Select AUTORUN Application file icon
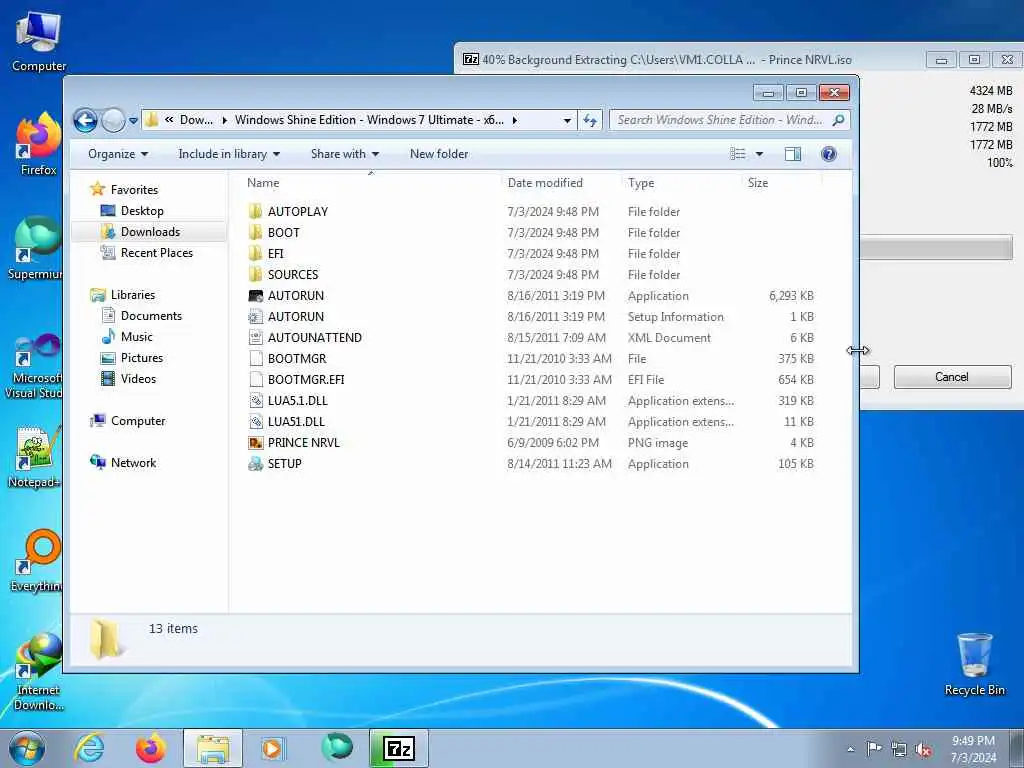1024x768 pixels. (x=256, y=295)
